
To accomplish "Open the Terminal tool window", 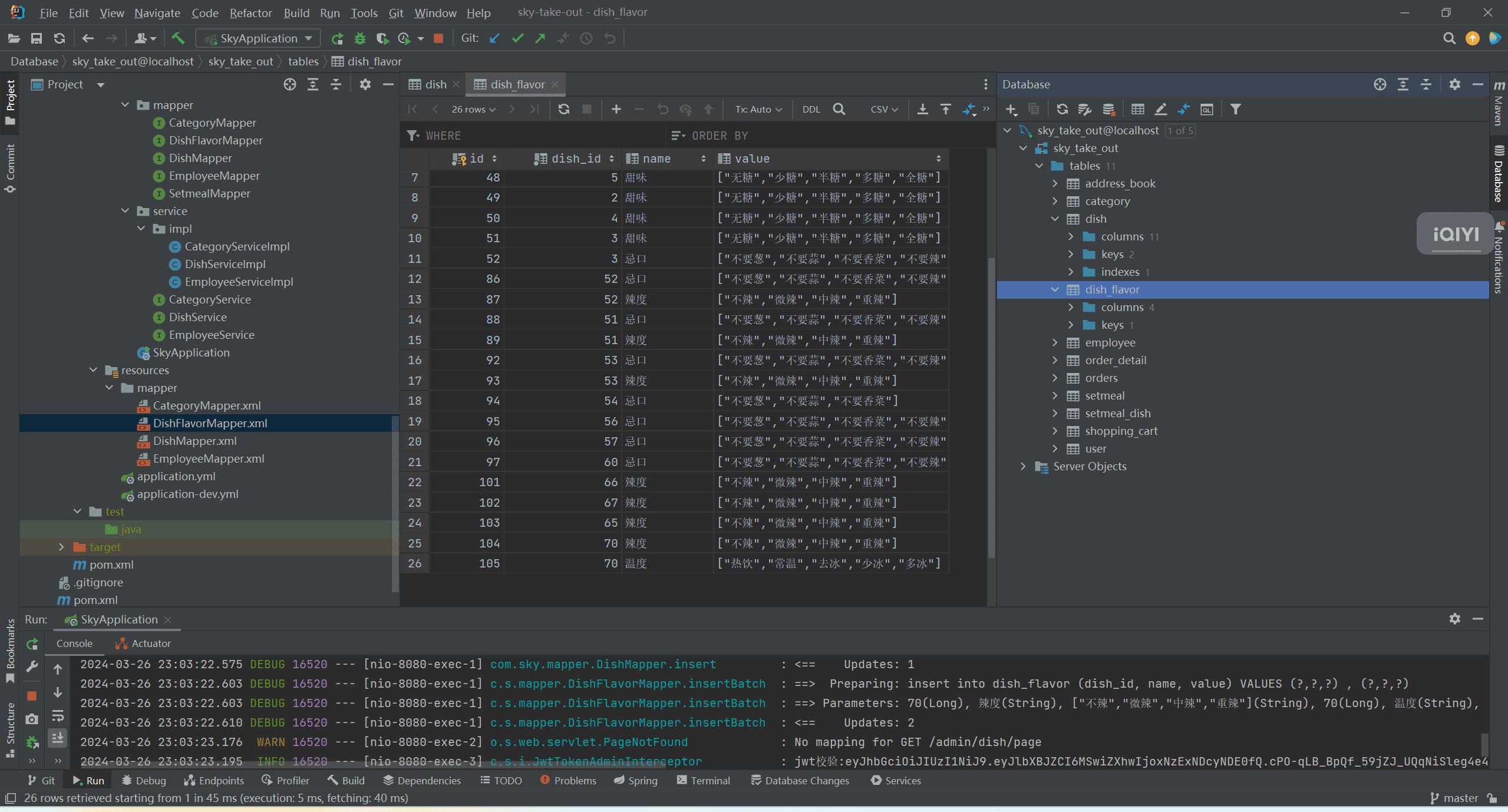I will [x=703, y=780].
